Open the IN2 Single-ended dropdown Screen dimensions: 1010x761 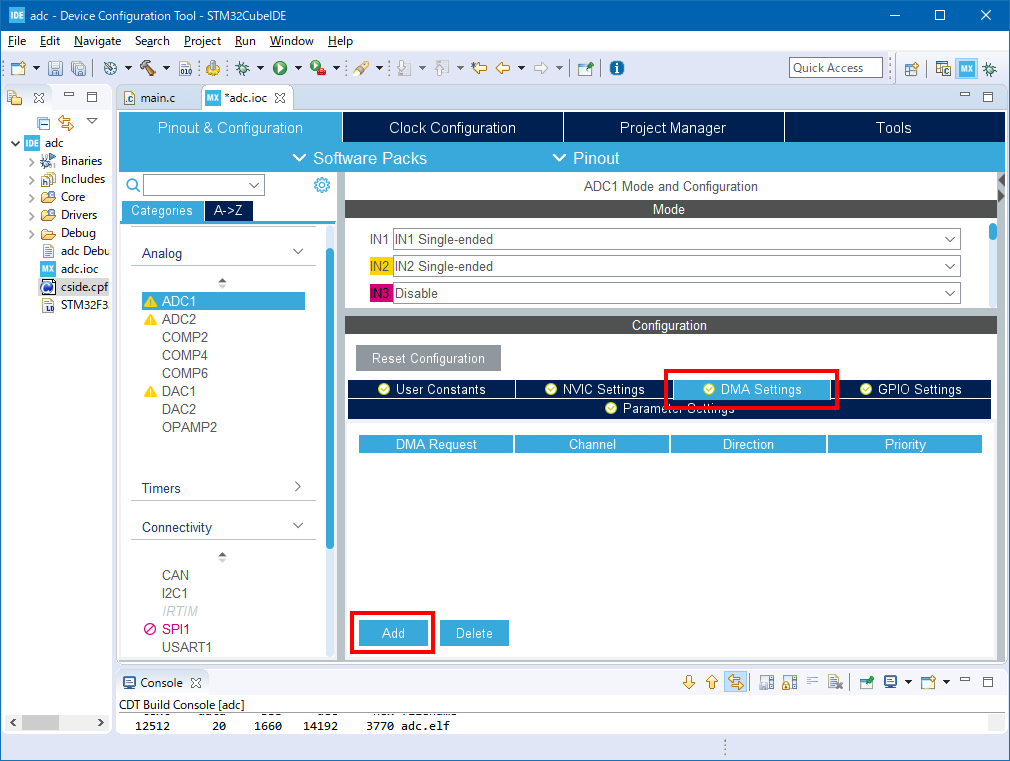(x=950, y=266)
